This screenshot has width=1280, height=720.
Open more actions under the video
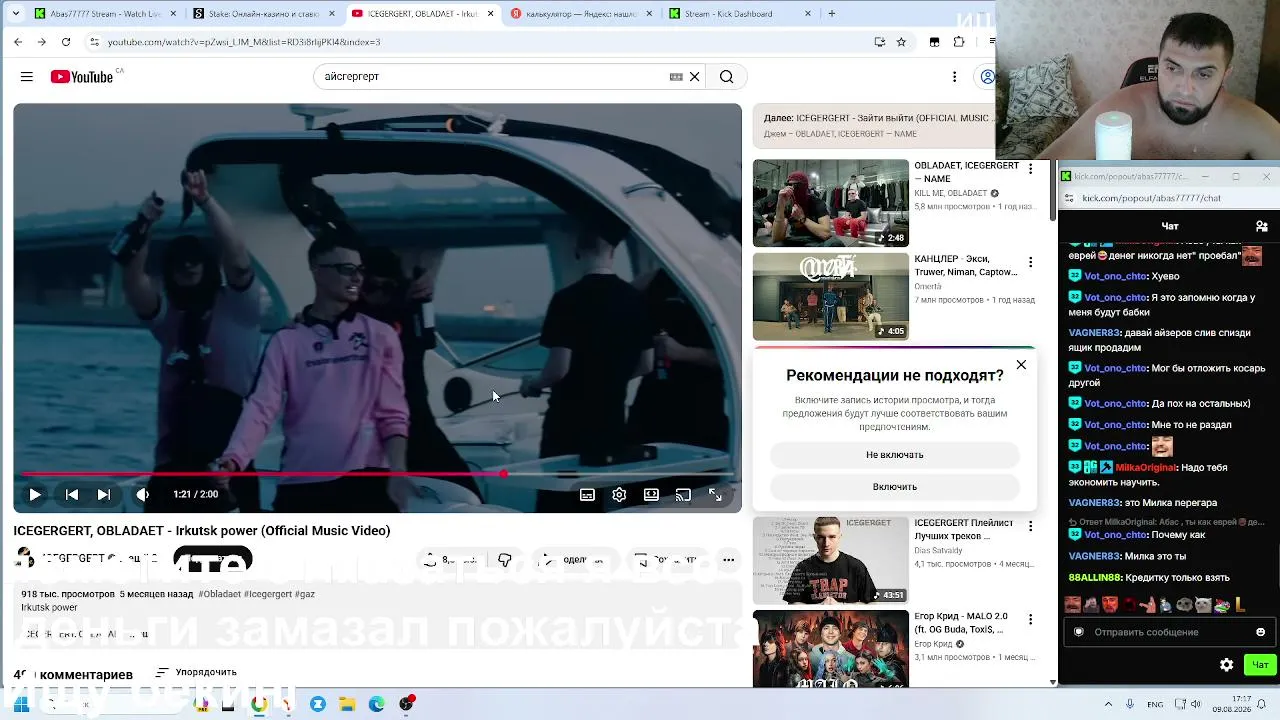pos(729,560)
